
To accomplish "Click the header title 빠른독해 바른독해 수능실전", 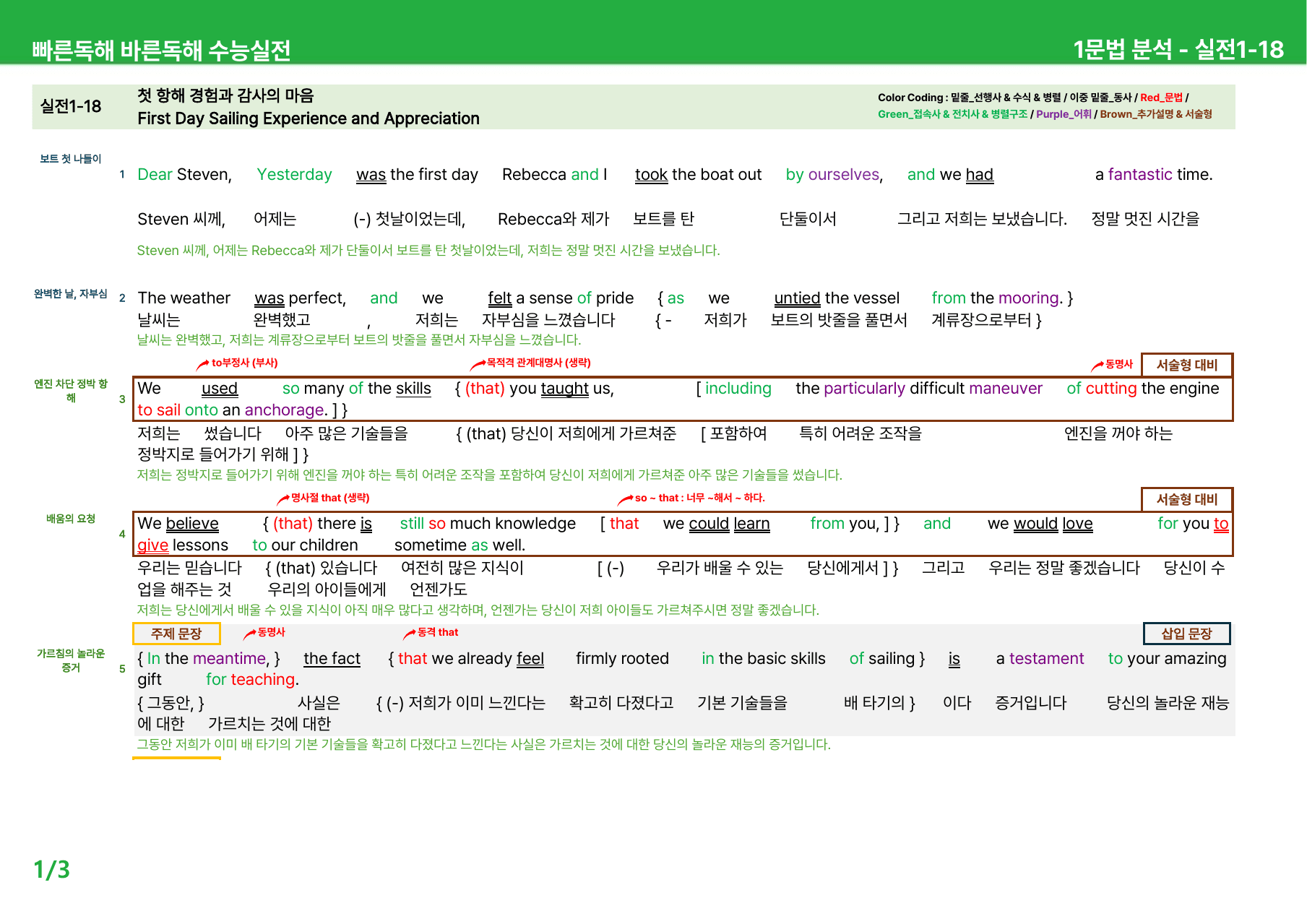I will [x=161, y=50].
